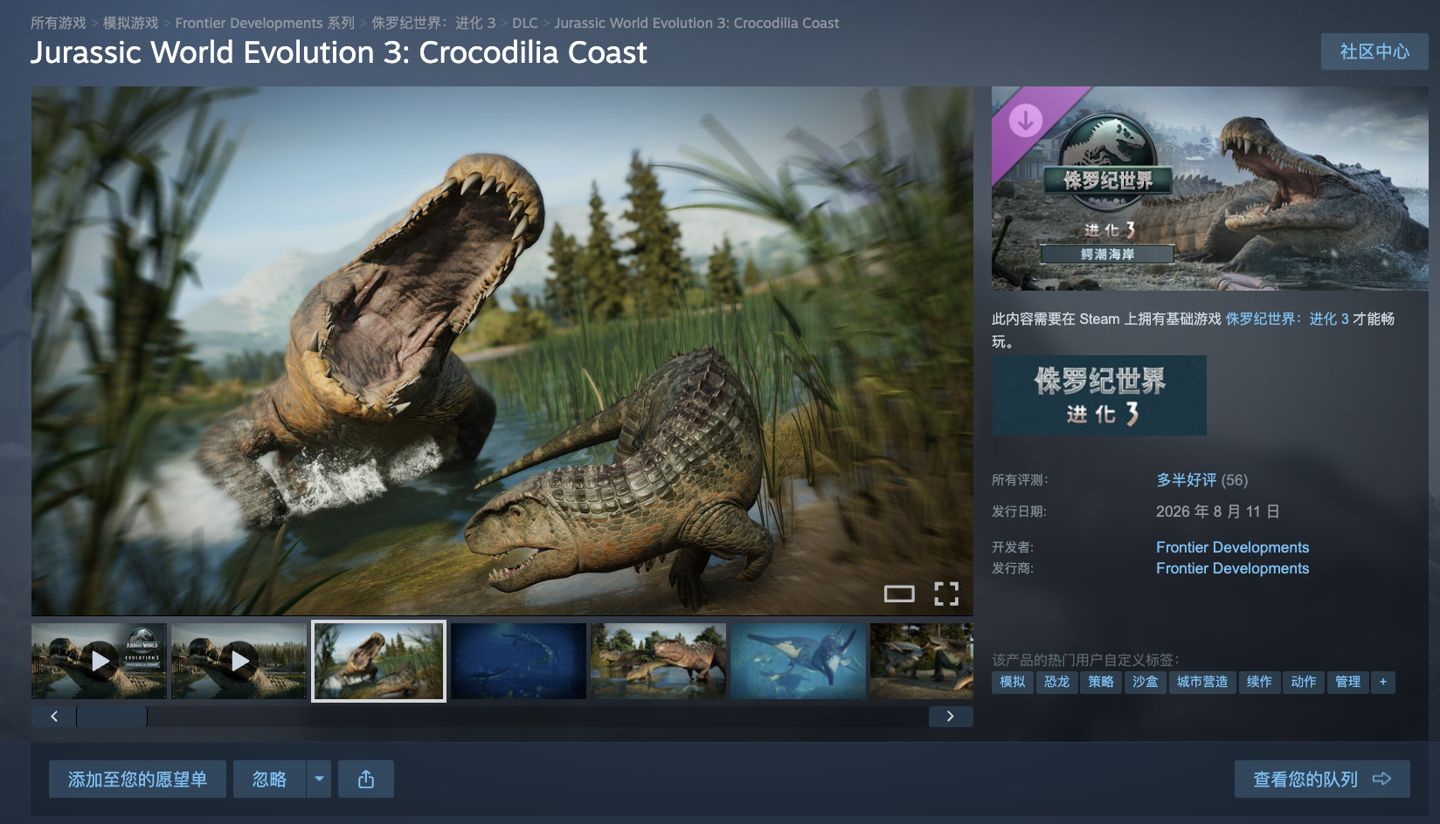Open the last partially visible thumbnail
Viewport: 1440px width, 824px height.
921,661
